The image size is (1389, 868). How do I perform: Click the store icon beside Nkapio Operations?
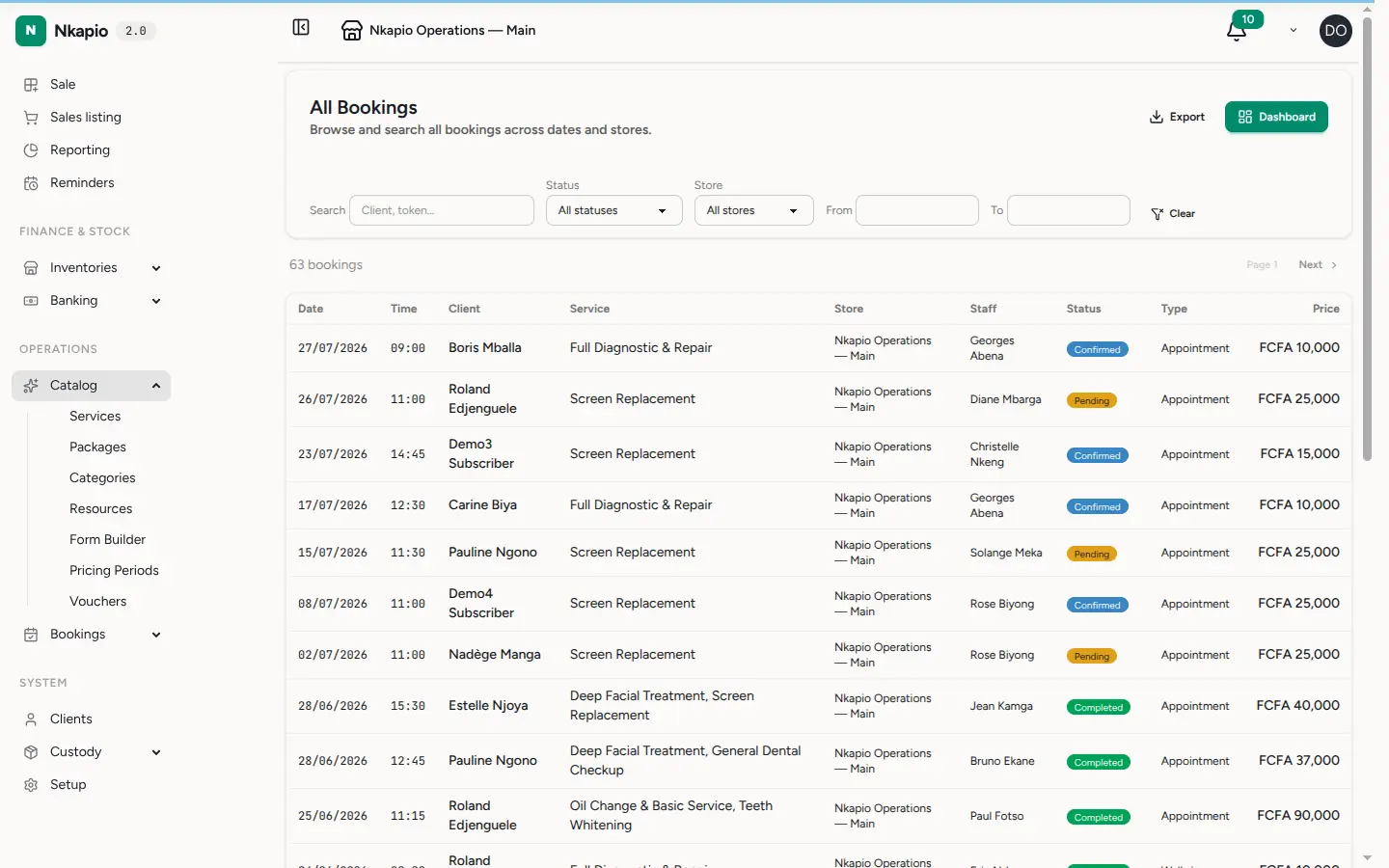(352, 31)
